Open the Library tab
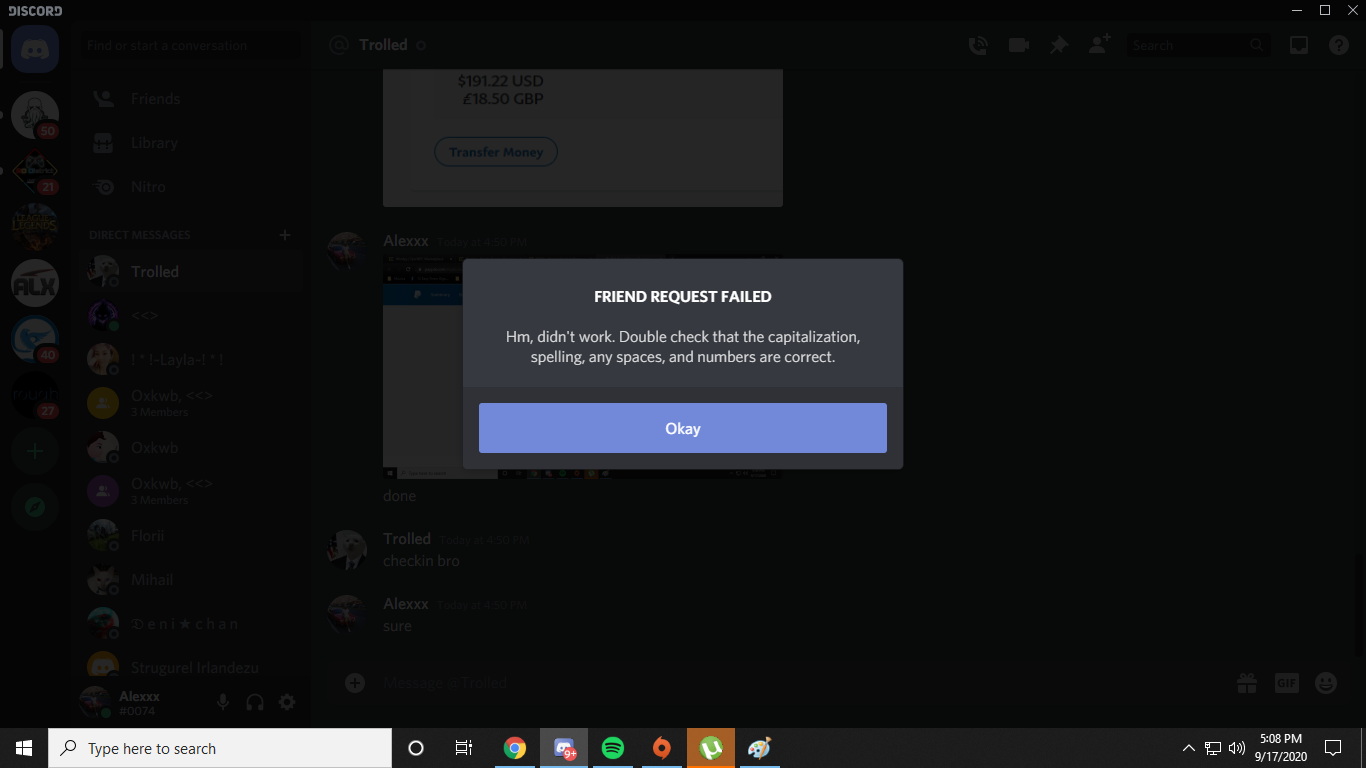Image resolution: width=1366 pixels, height=768 pixels. (192, 143)
